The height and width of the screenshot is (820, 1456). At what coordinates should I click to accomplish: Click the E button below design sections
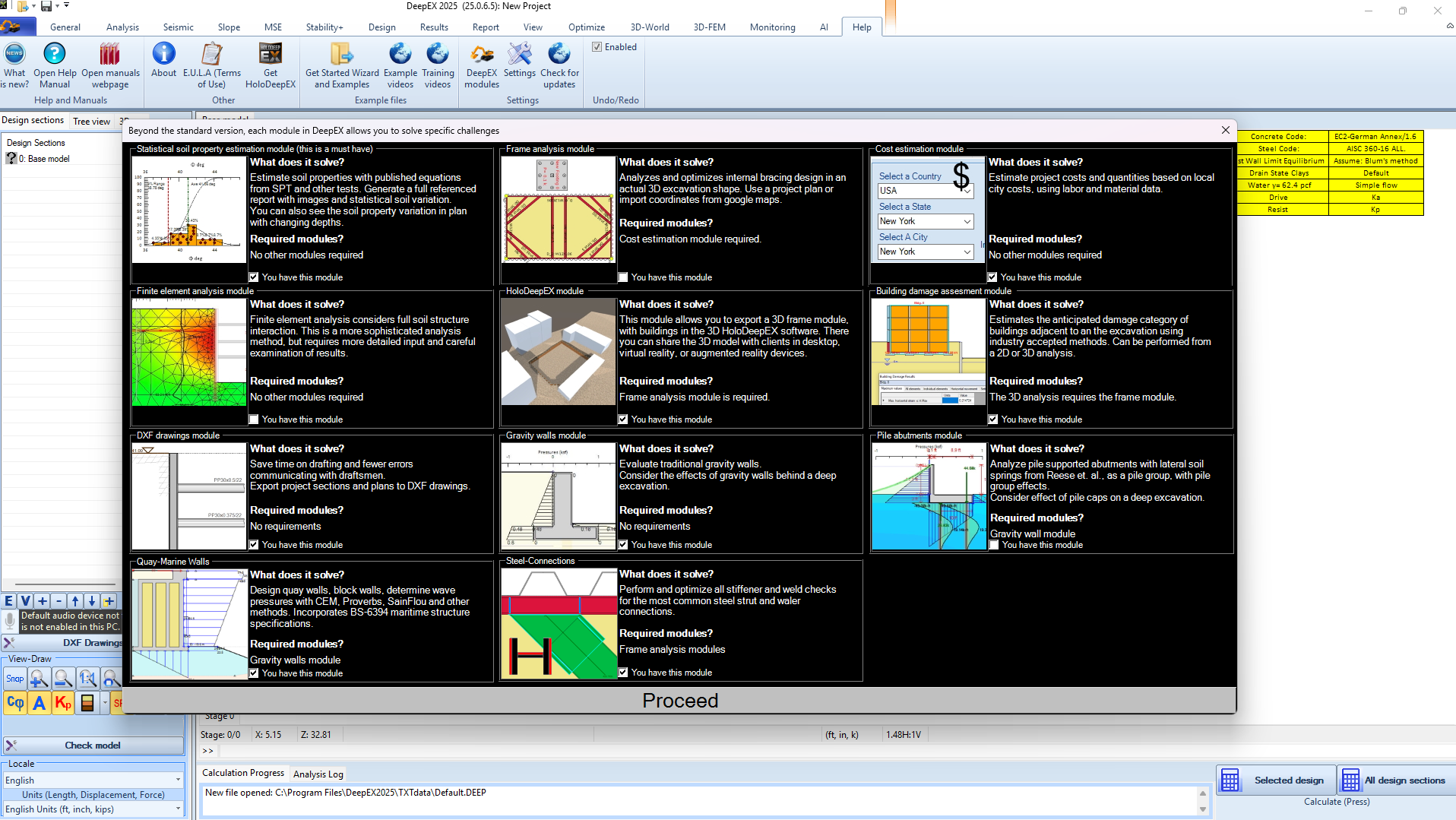[x=9, y=600]
